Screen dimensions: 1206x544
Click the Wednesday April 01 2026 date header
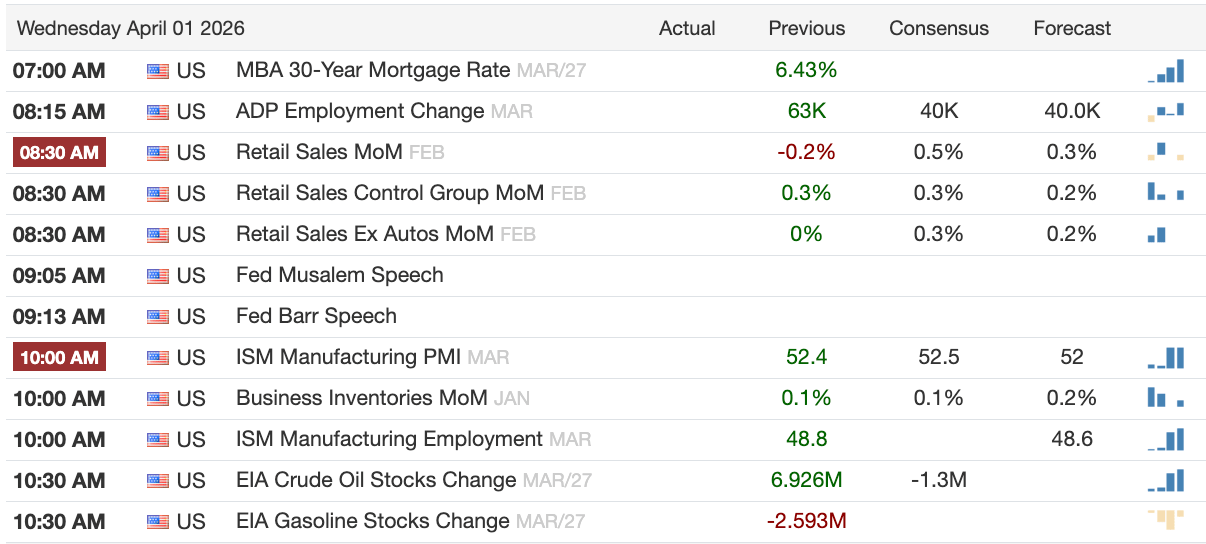click(x=130, y=29)
